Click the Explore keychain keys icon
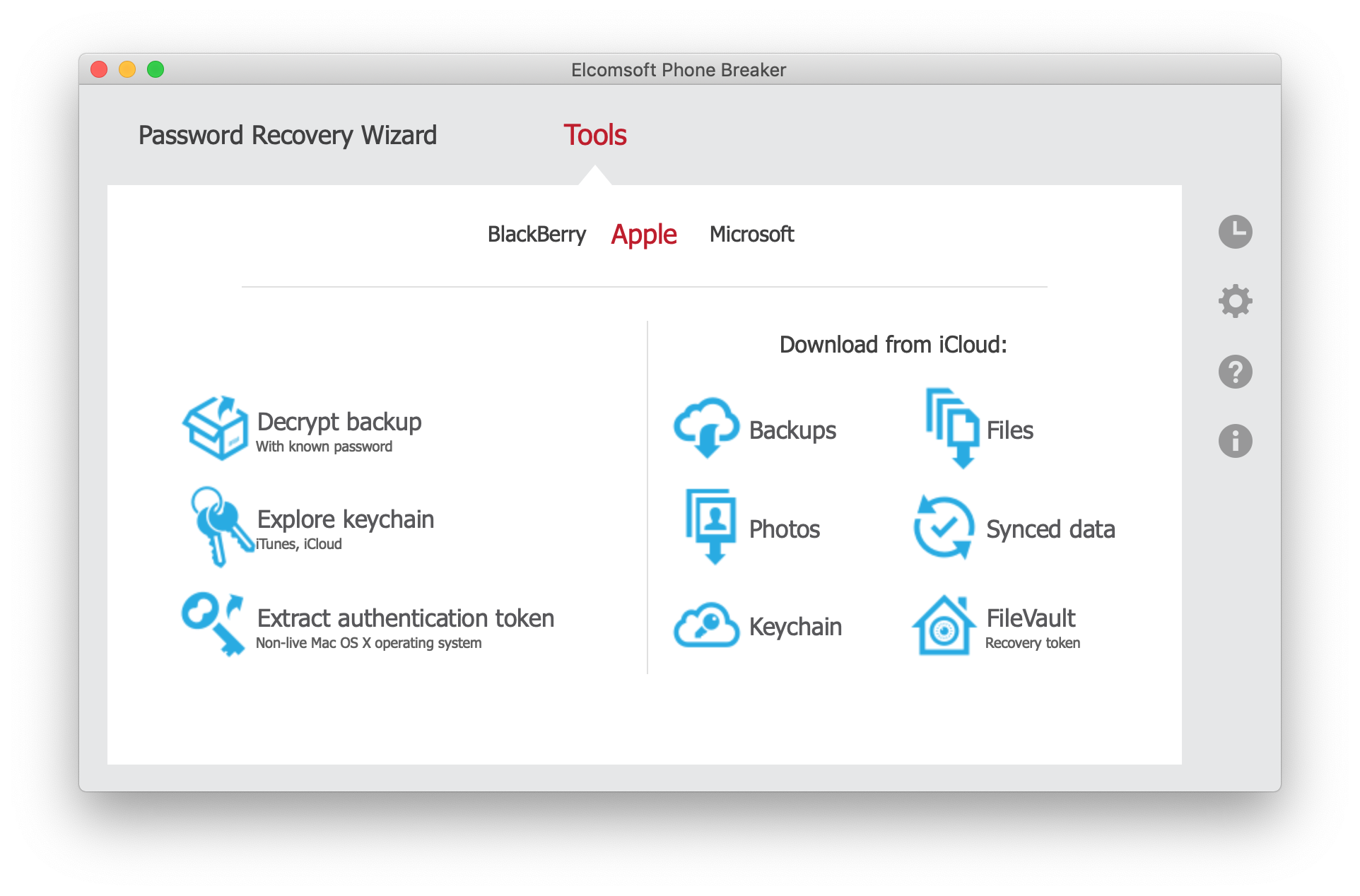The height and width of the screenshot is (896, 1360). [x=220, y=526]
